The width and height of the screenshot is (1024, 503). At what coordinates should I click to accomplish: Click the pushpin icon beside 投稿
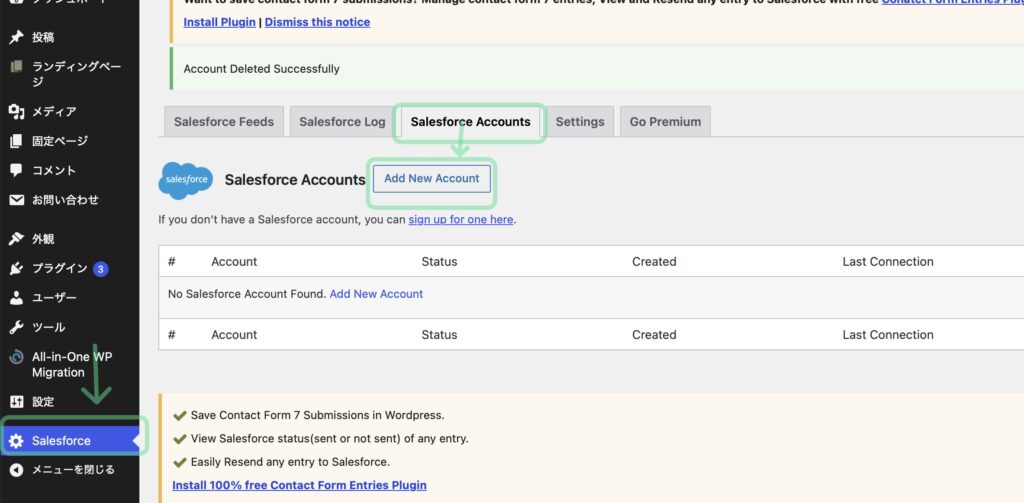(x=16, y=38)
